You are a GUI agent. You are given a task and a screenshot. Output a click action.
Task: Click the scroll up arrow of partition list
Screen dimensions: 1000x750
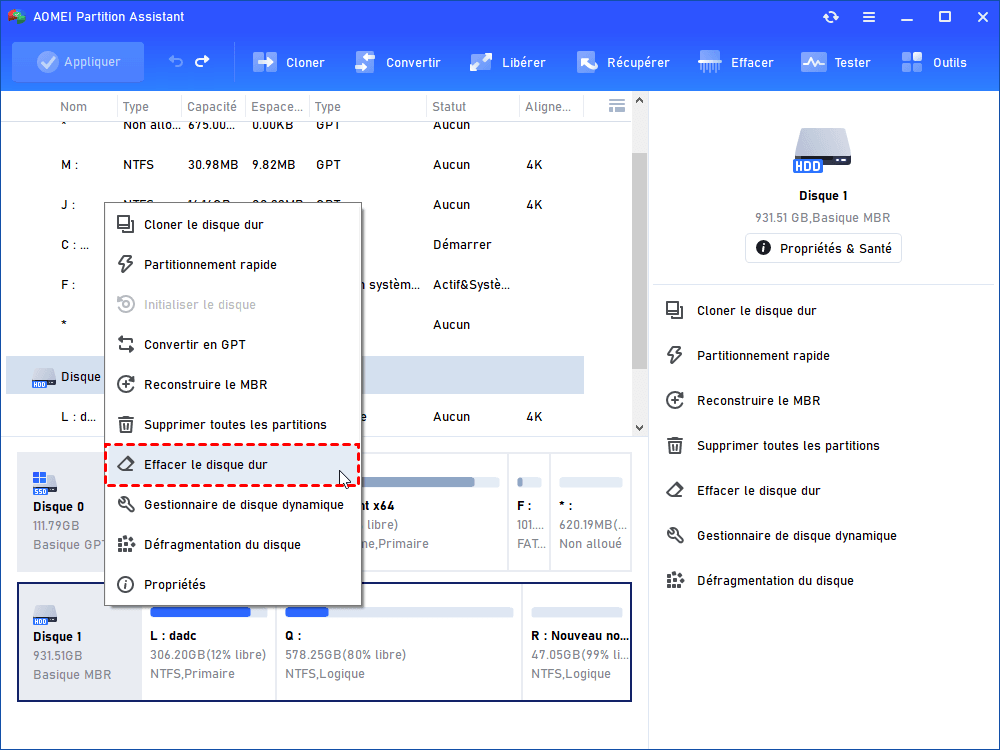(x=640, y=101)
